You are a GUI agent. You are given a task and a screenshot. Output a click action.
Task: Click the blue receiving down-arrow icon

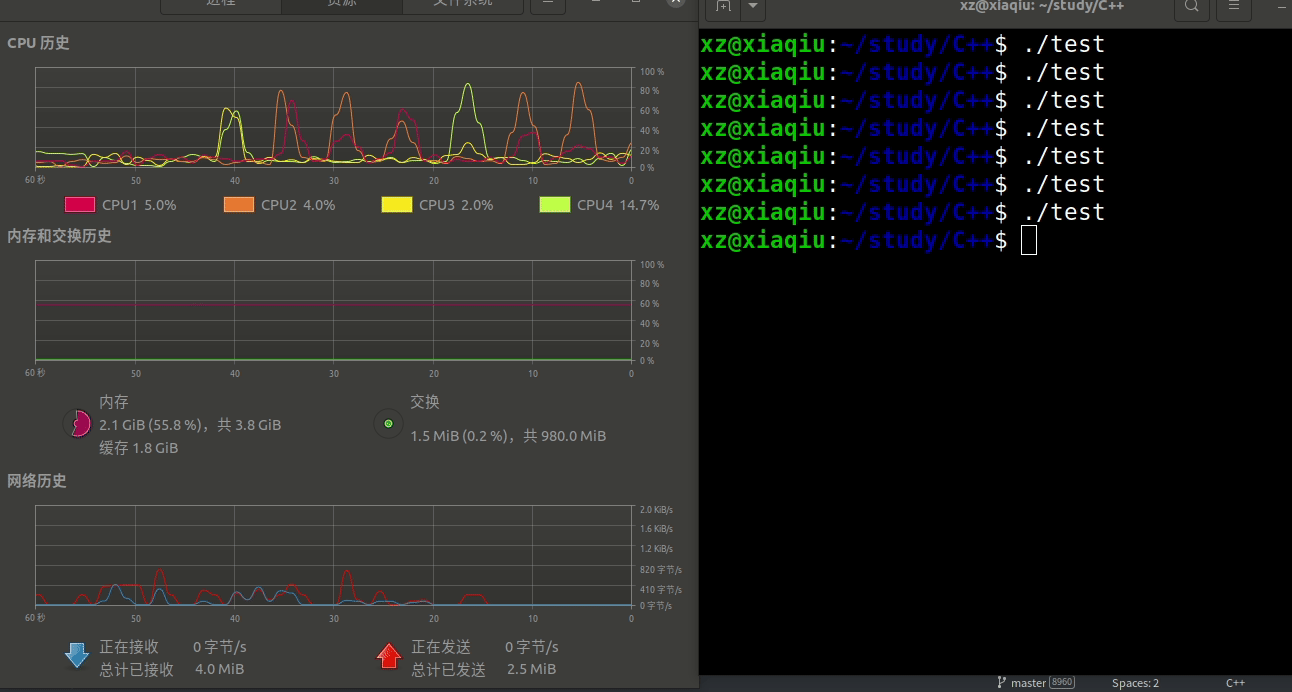pos(77,656)
